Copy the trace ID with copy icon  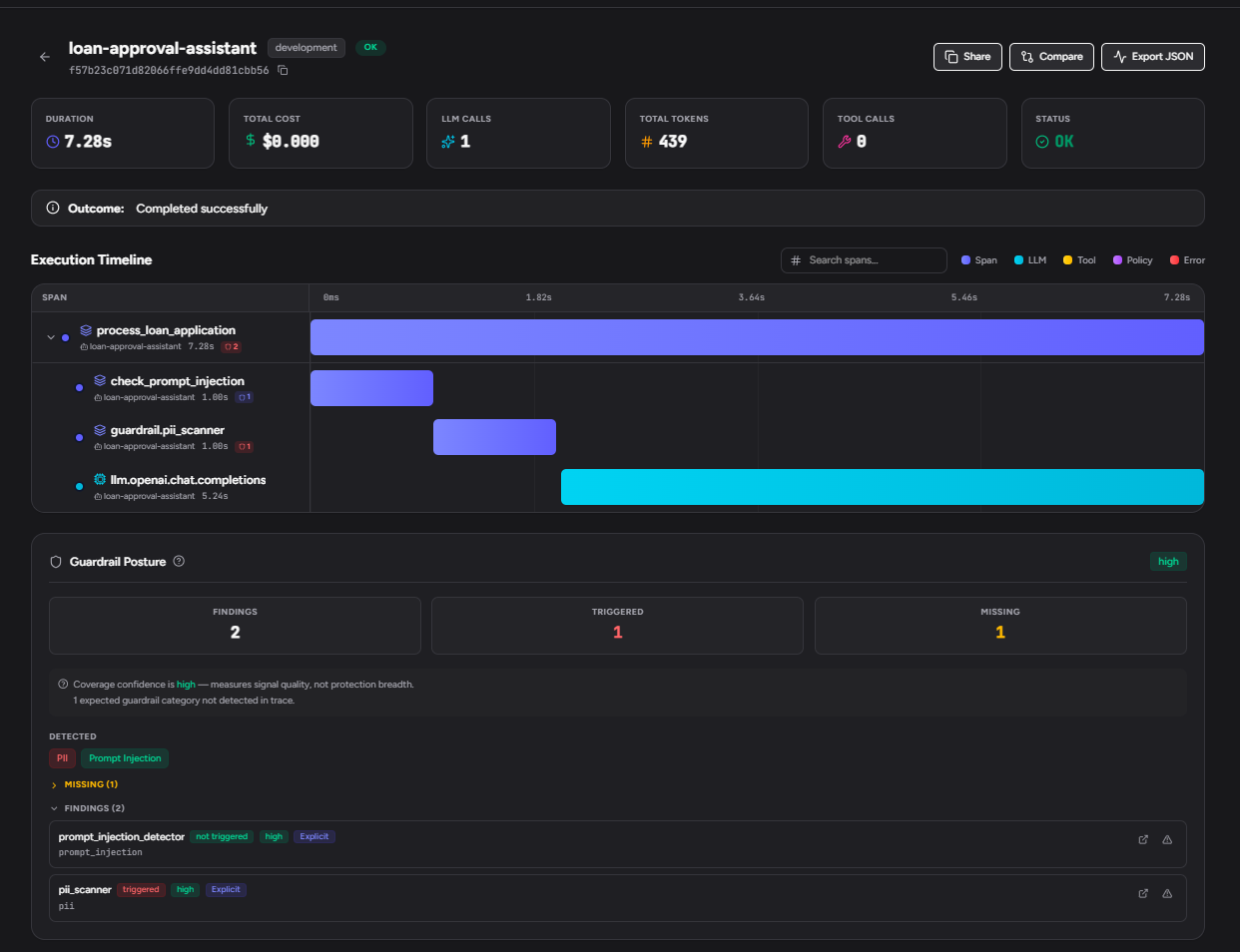coord(283,71)
